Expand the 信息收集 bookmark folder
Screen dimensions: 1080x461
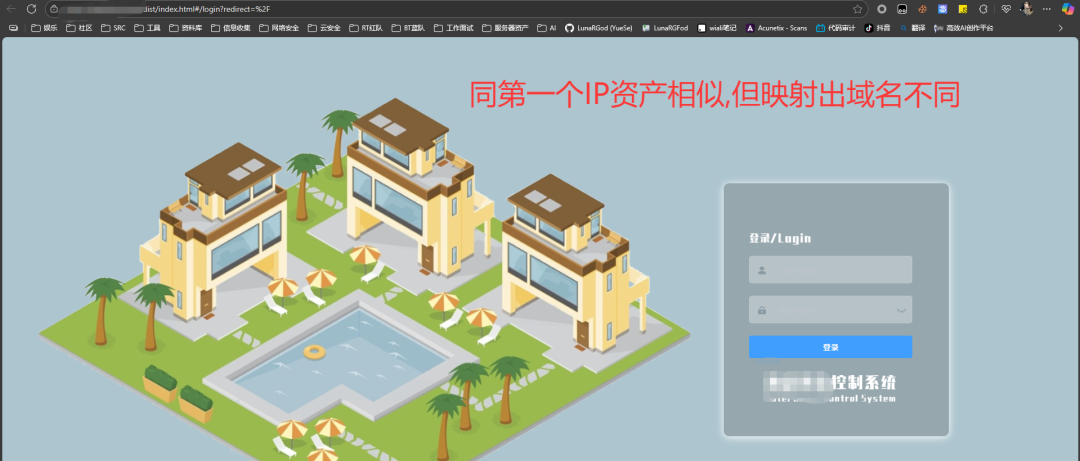(231, 28)
